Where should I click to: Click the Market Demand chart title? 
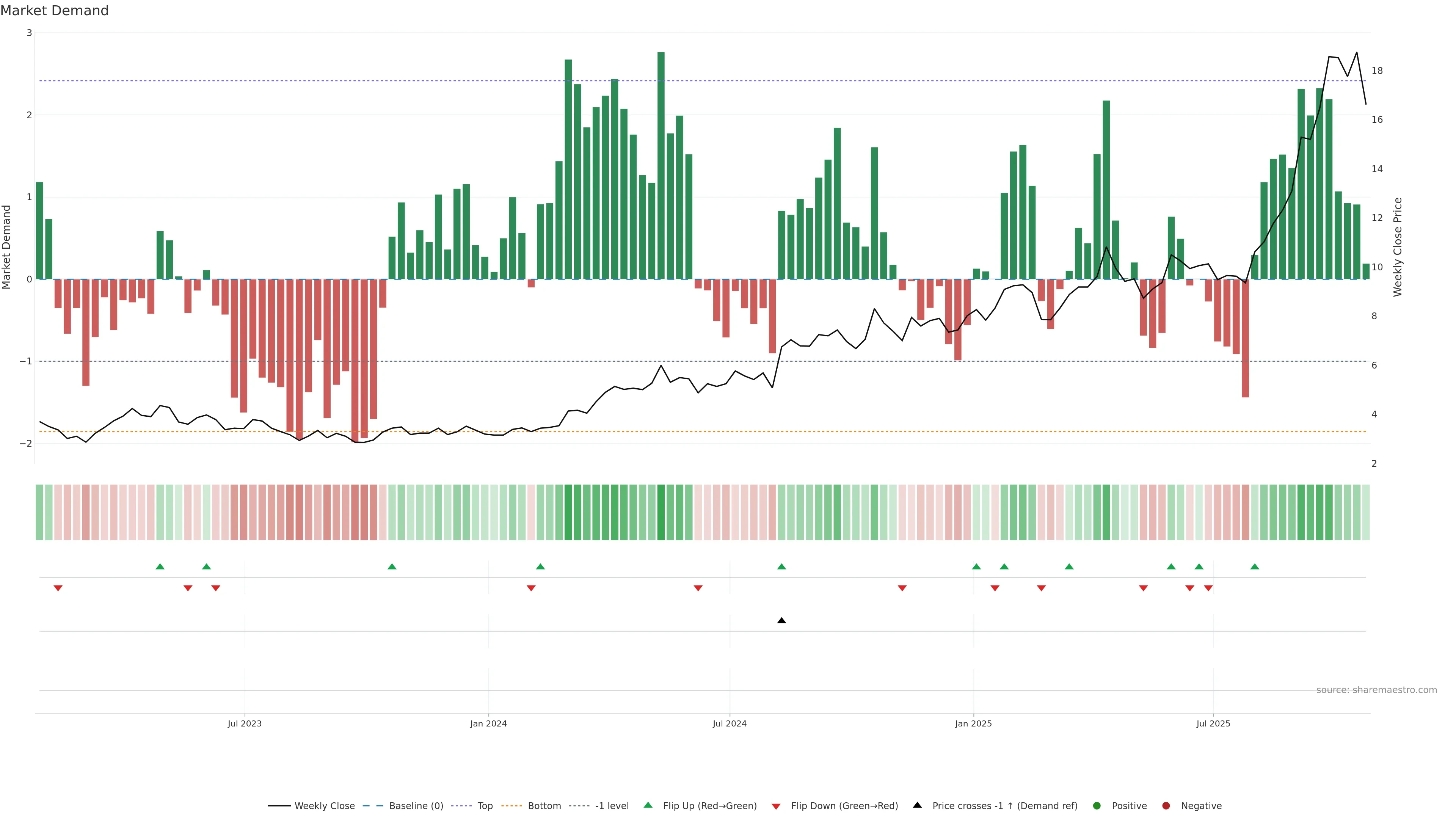point(55,11)
